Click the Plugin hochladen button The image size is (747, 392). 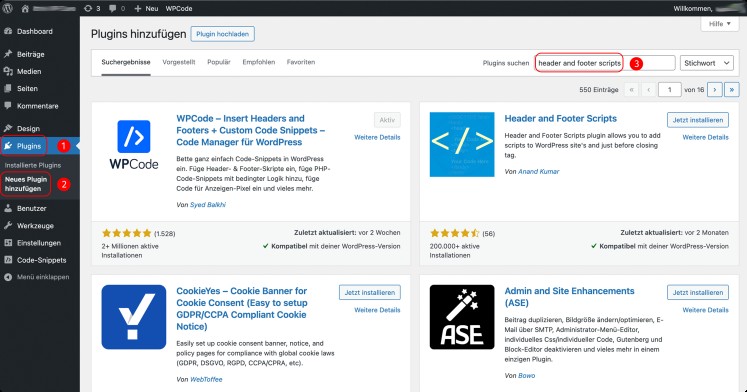pyautogui.click(x=222, y=34)
